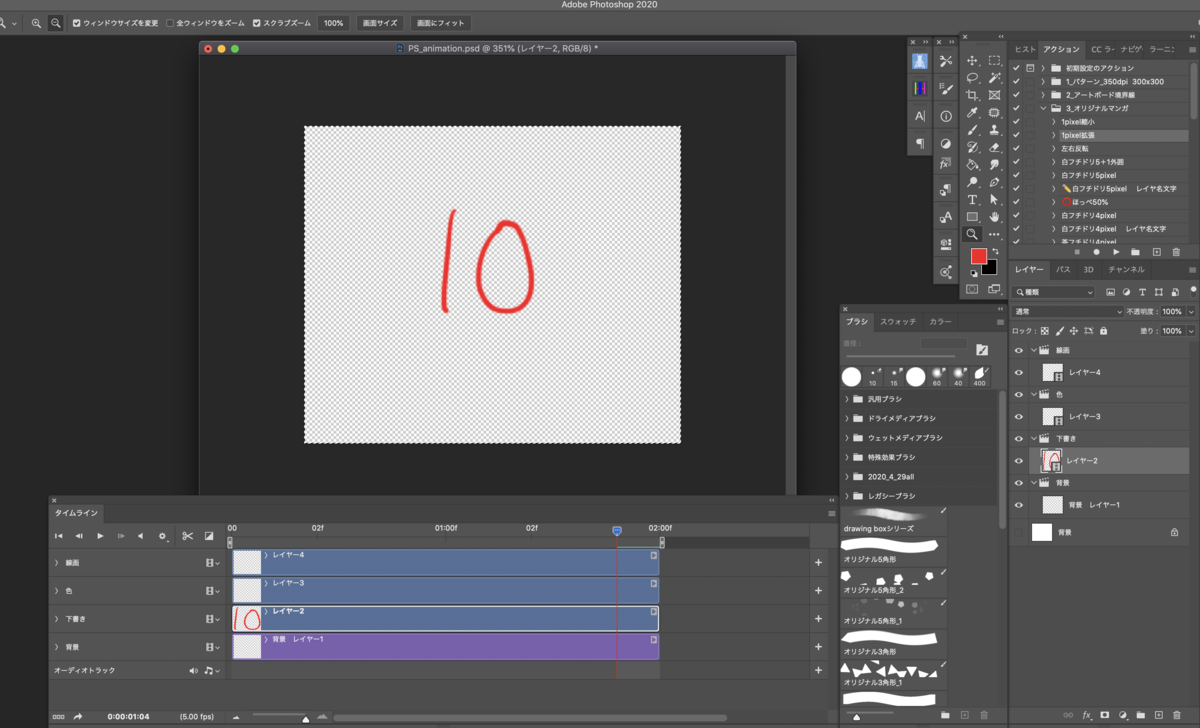Select the Rectangle shape tool

pyautogui.click(x=972, y=217)
